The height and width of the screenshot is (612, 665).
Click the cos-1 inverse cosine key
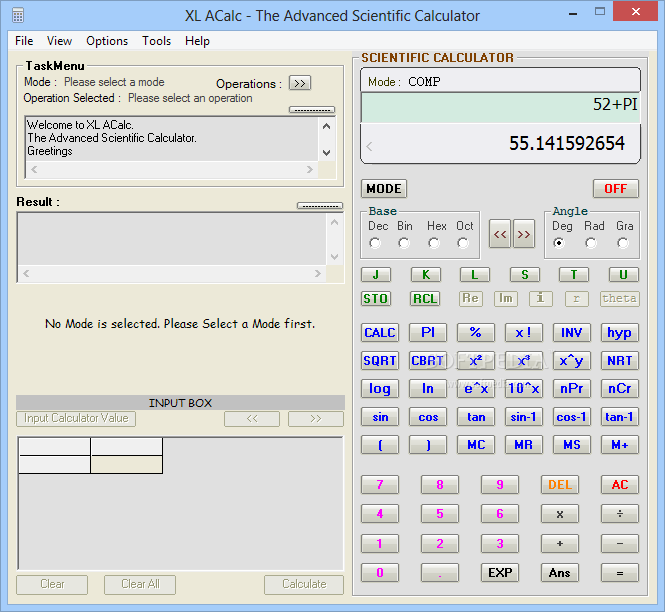tap(571, 417)
